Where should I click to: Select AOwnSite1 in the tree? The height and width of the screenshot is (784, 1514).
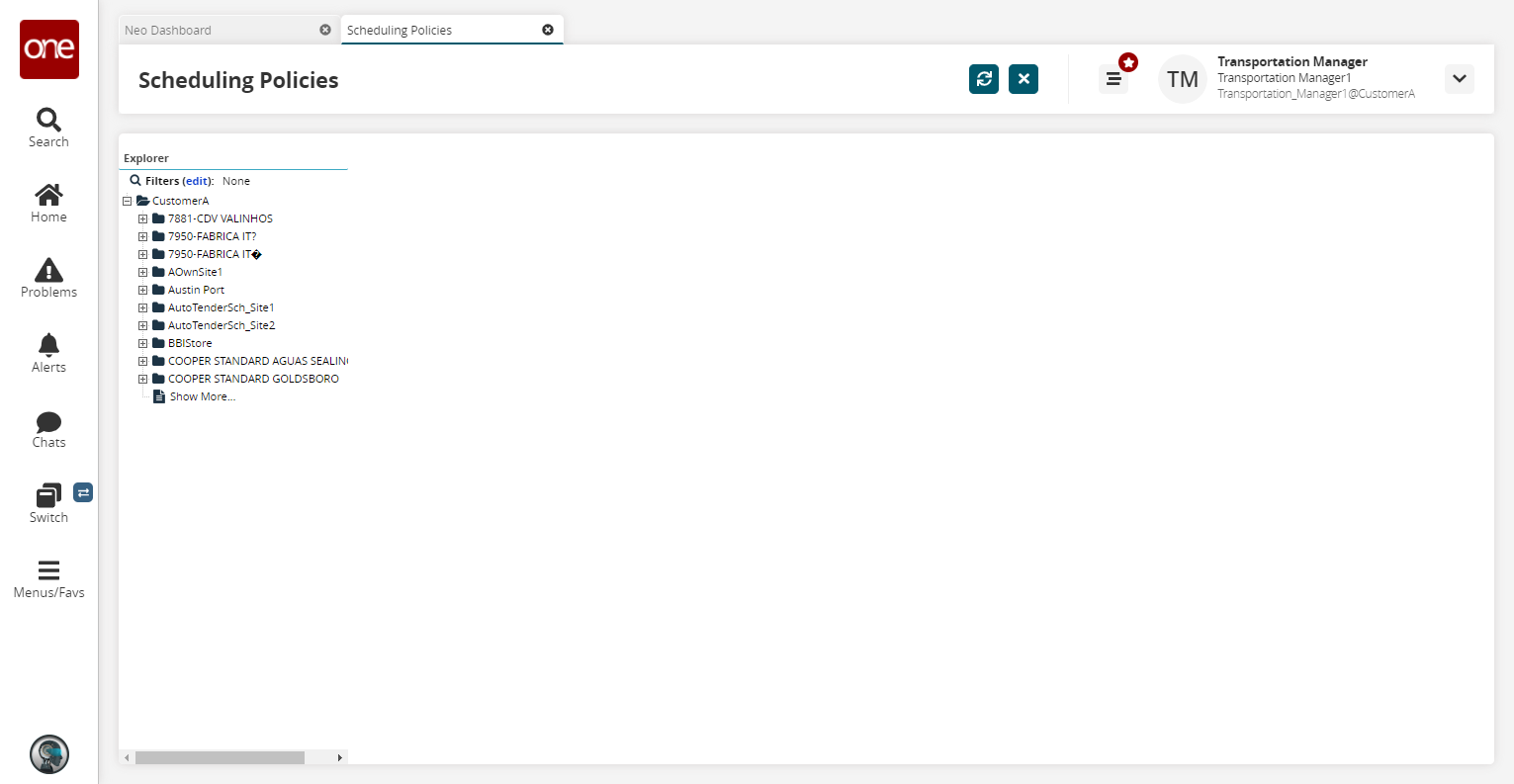point(195,272)
